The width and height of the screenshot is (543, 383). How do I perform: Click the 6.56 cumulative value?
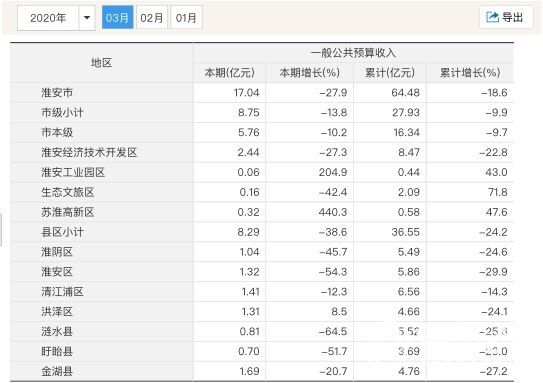[409, 292]
